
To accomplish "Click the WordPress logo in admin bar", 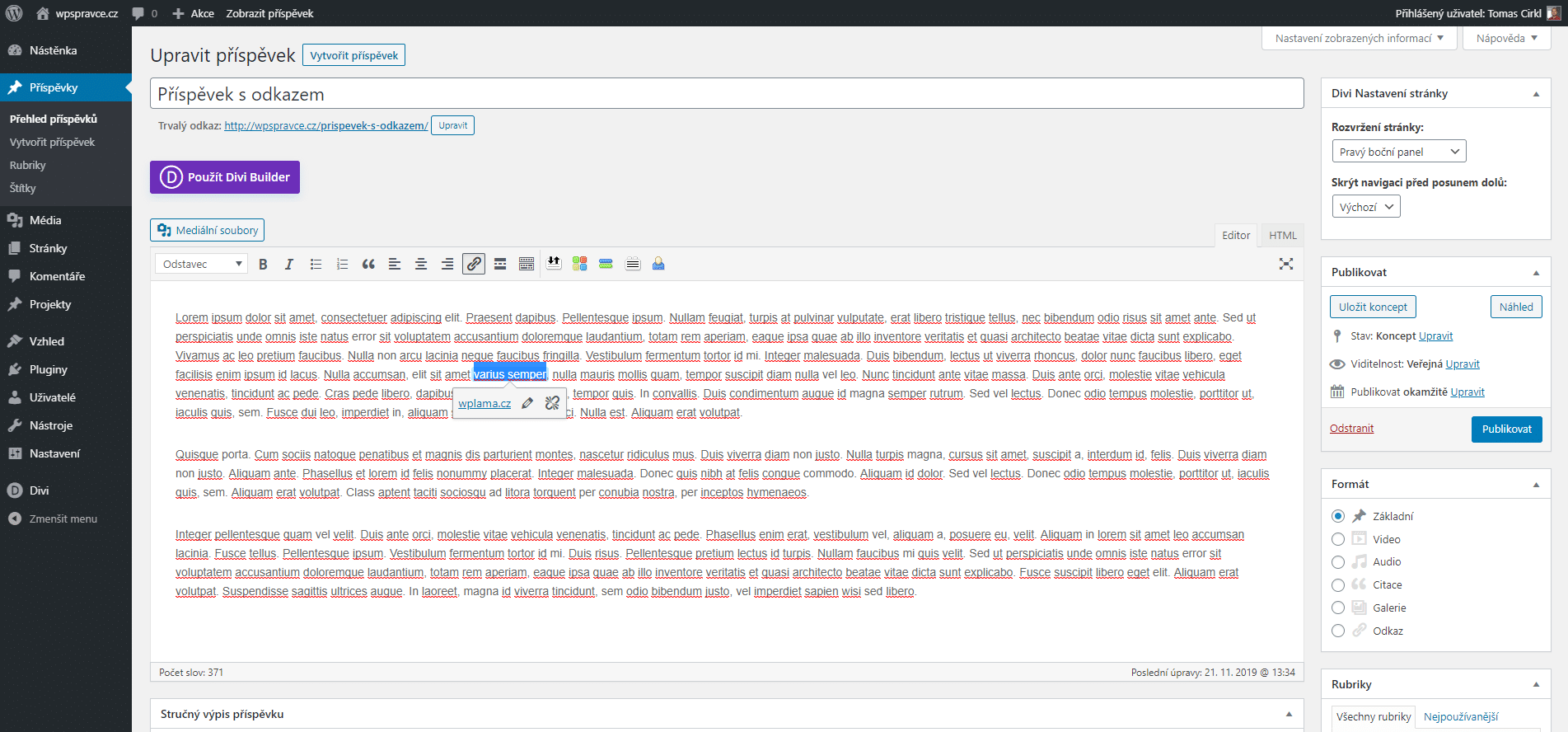I will coord(14,13).
